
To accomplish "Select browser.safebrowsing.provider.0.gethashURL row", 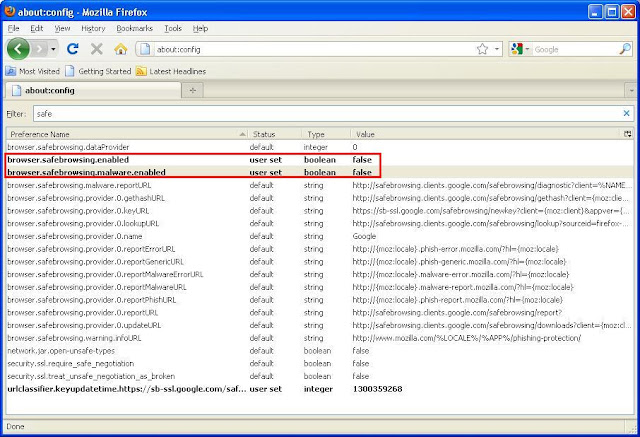I will 320,198.
